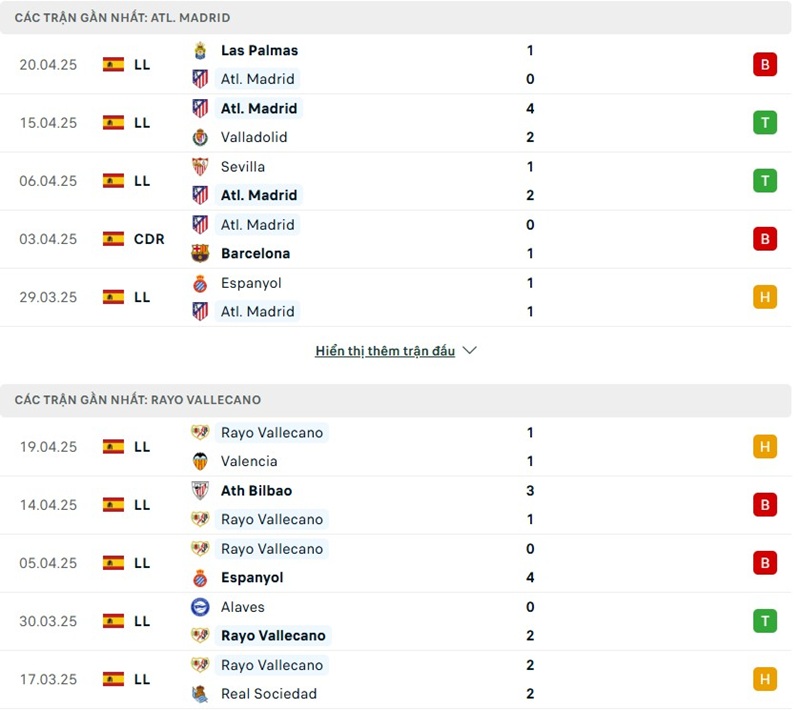Click the Sevilla club crest
Screen dimensions: 800x710
[200, 166]
